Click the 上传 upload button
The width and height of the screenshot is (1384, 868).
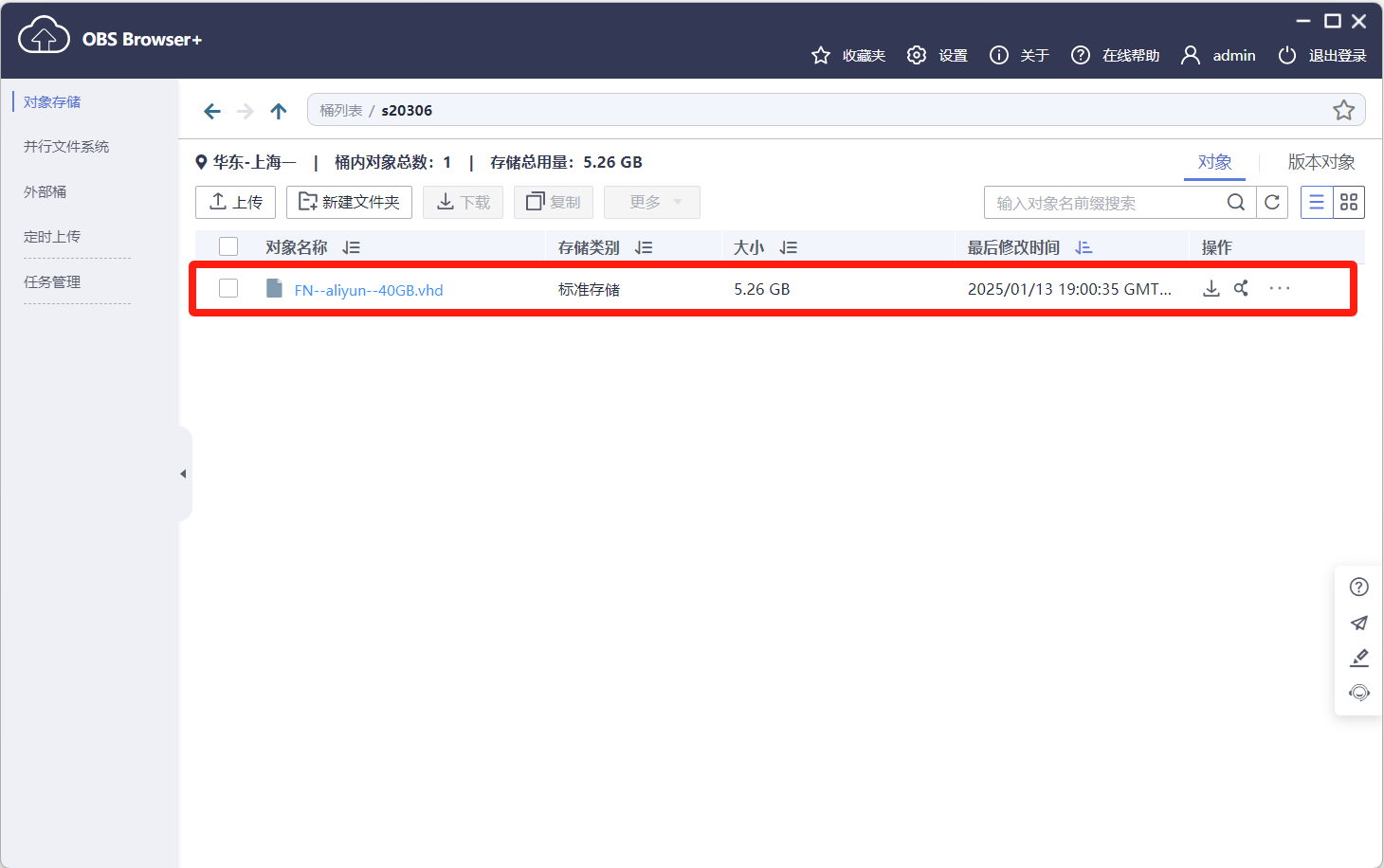[x=235, y=202]
